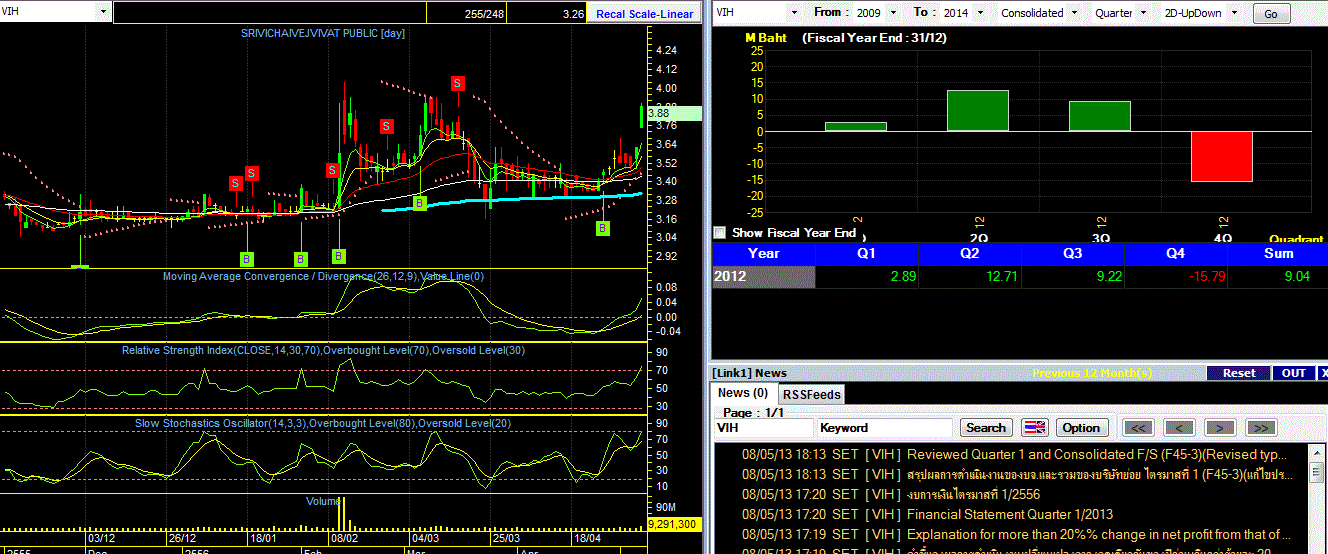Click the Q1 value 2.89 cell
This screenshot has height=554, width=1328.
(x=866, y=277)
